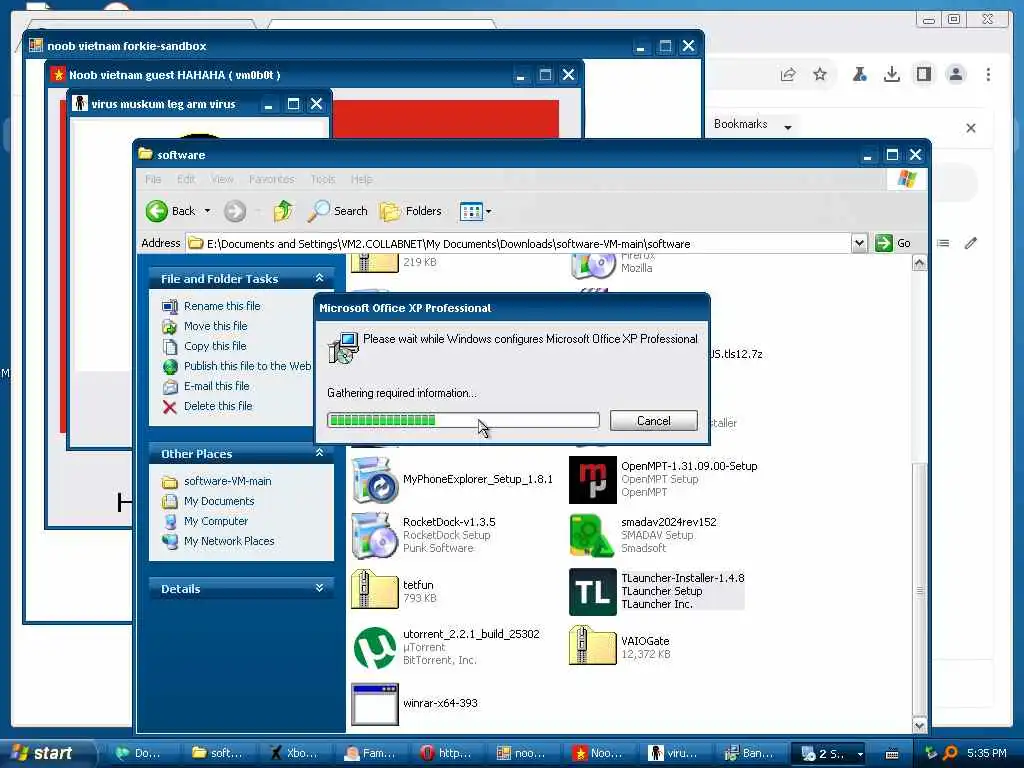Image resolution: width=1024 pixels, height=768 pixels.
Task: Select the RocketDock-v1.3.5 installer icon
Action: point(374,536)
